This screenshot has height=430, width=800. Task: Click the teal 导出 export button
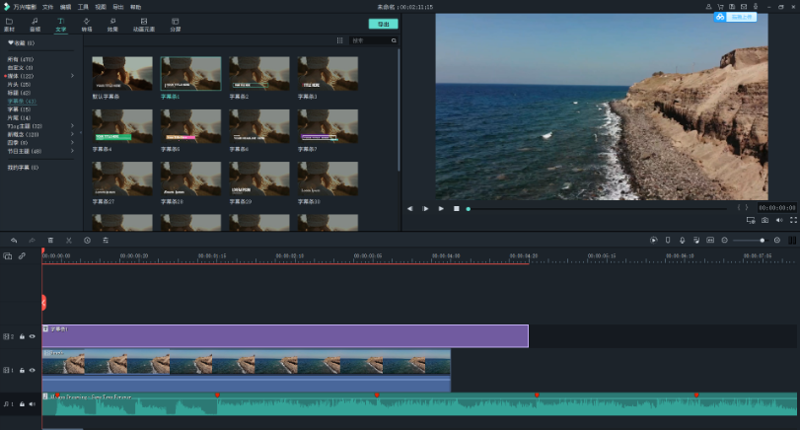[383, 24]
